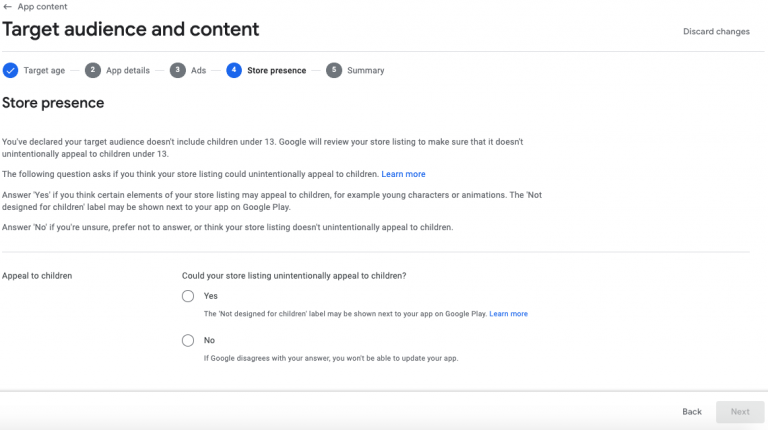
Task: Click the Back button
Action: [692, 411]
